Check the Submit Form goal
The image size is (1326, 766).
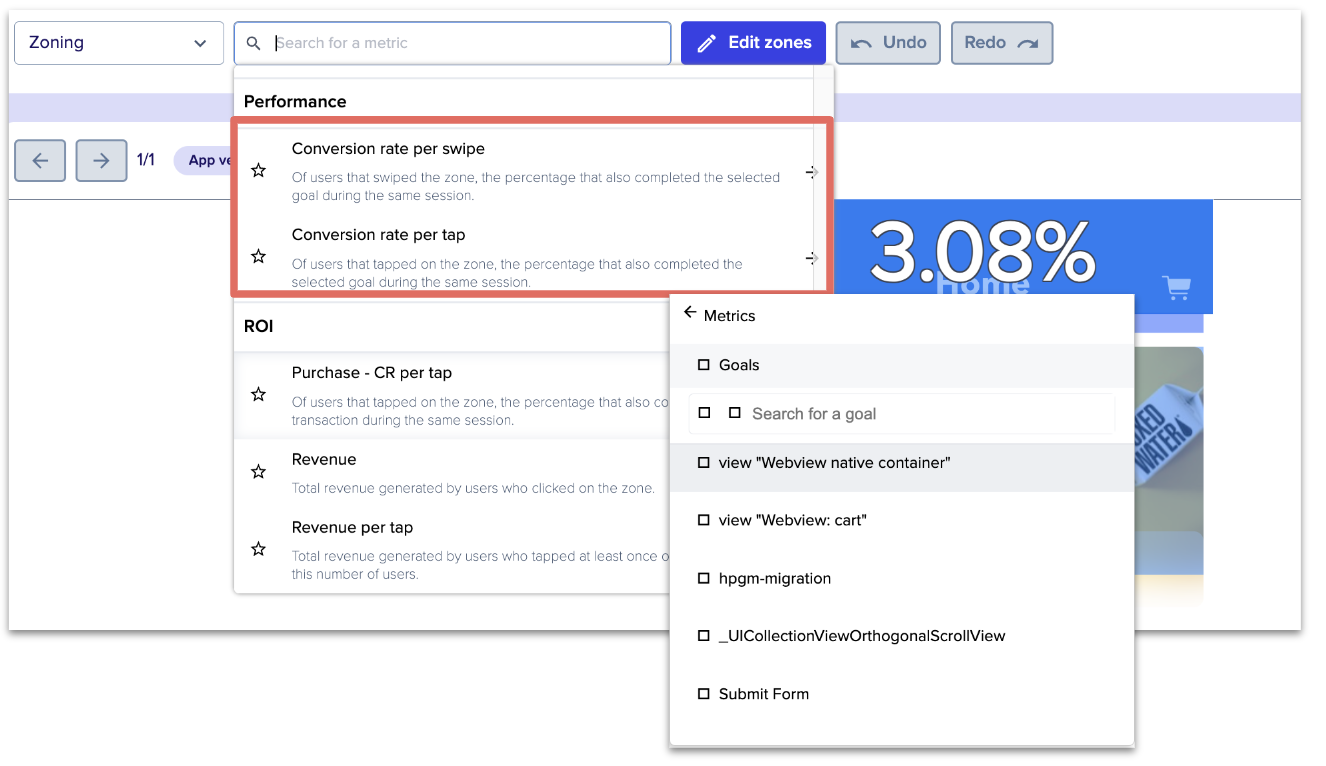[x=701, y=693]
